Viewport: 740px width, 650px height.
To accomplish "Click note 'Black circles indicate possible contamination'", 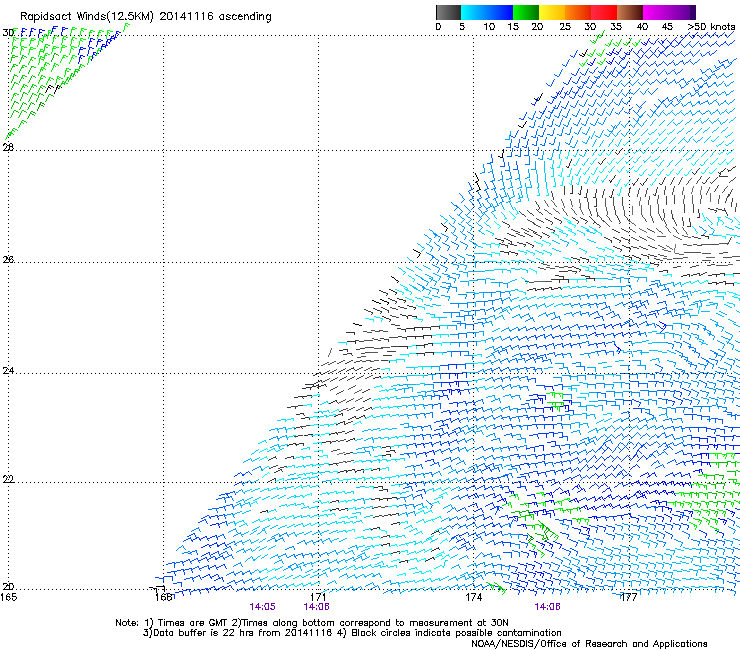I will (x=456, y=633).
